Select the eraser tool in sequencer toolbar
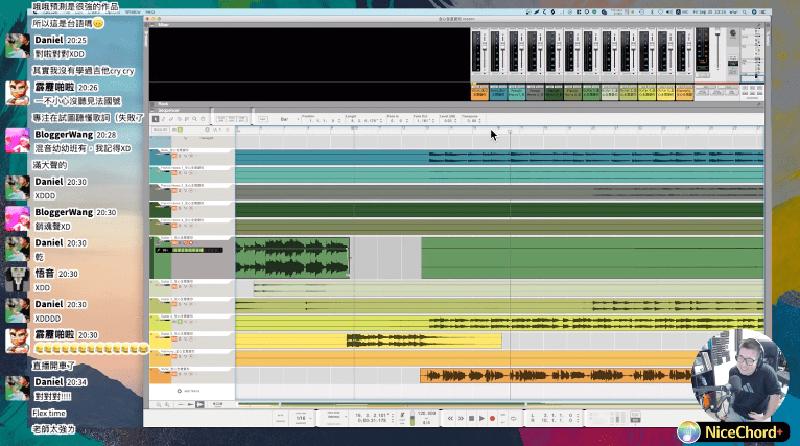Image resolution: width=800 pixels, height=446 pixels. [173, 118]
